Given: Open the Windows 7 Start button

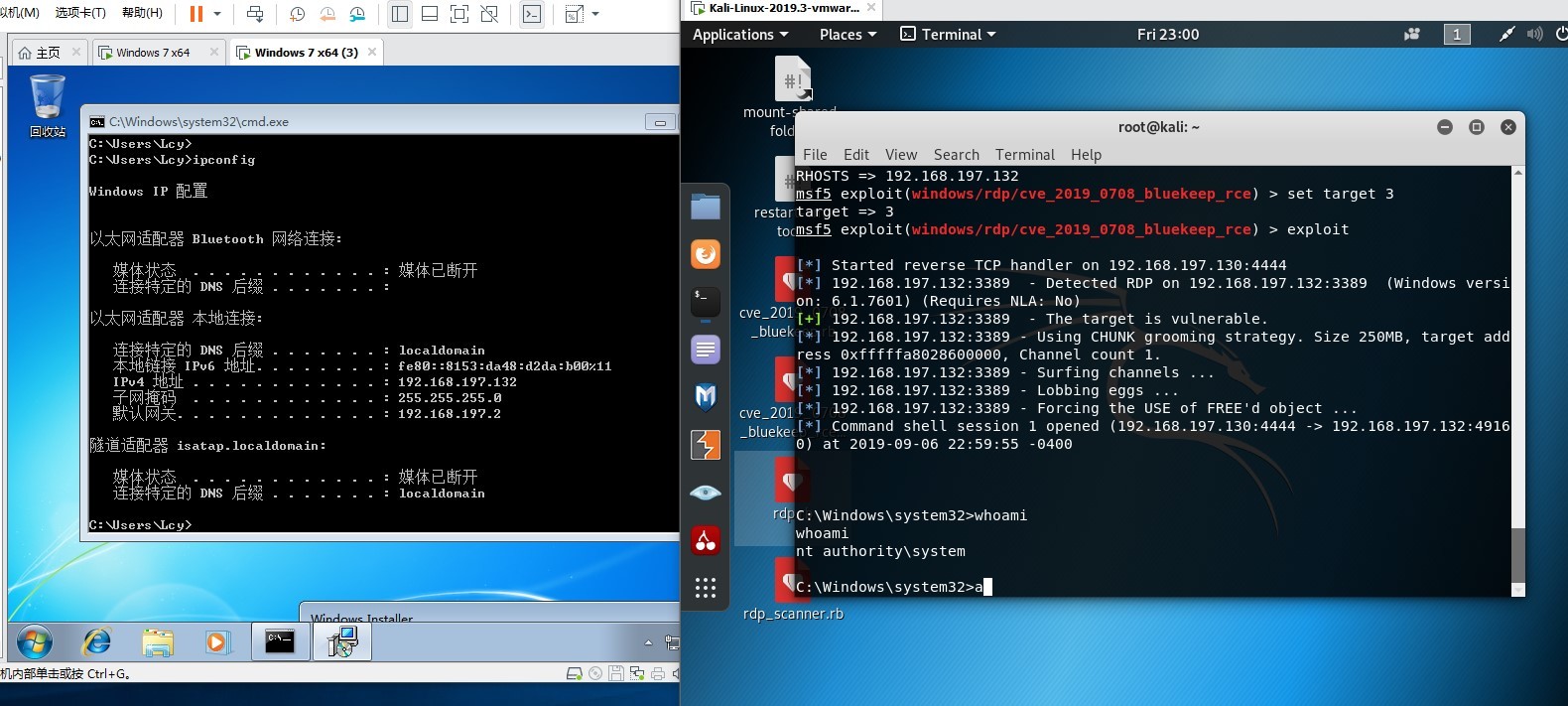Looking at the screenshot, I should click(34, 642).
